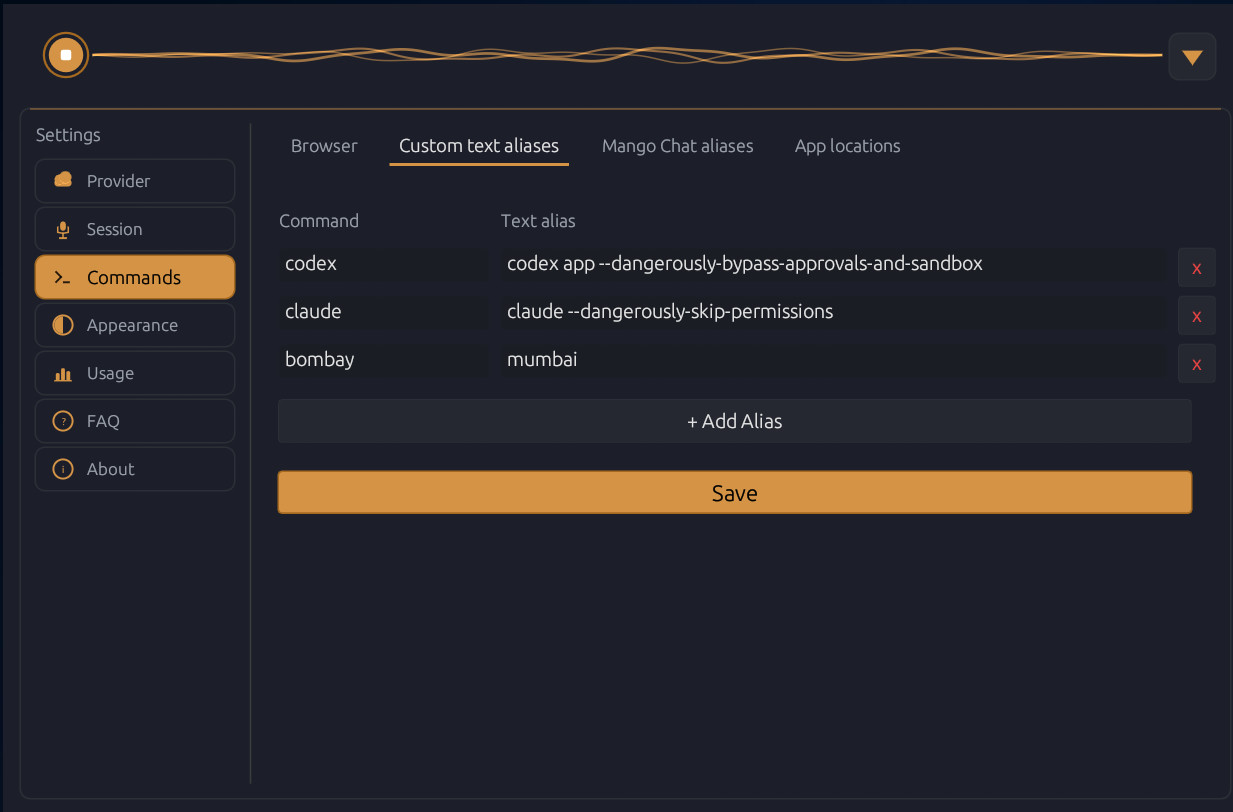Select the Provider icon in sidebar
Image resolution: width=1233 pixels, height=812 pixels.
(x=63, y=181)
